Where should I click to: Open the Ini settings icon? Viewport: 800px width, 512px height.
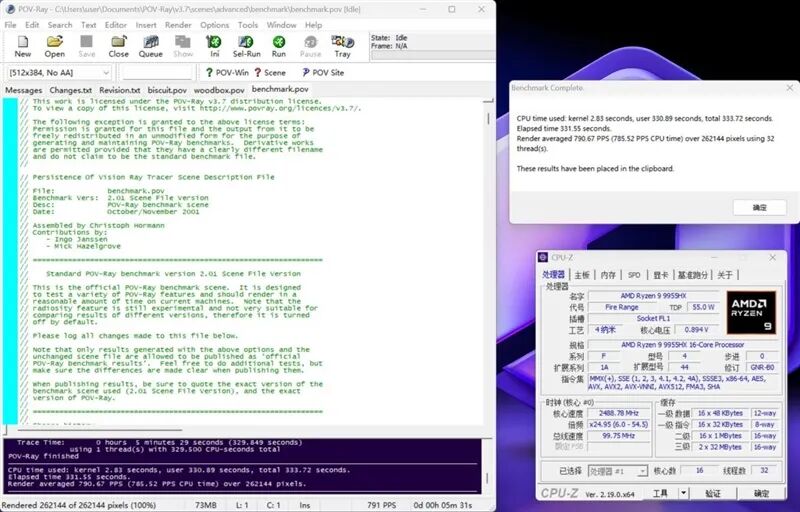[x=214, y=46]
